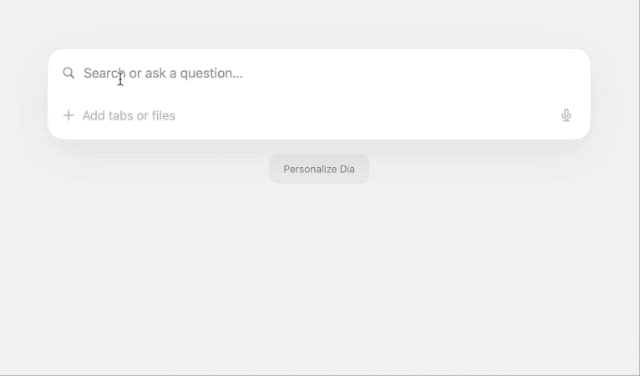Click the "Add tabs or files" label

(129, 116)
